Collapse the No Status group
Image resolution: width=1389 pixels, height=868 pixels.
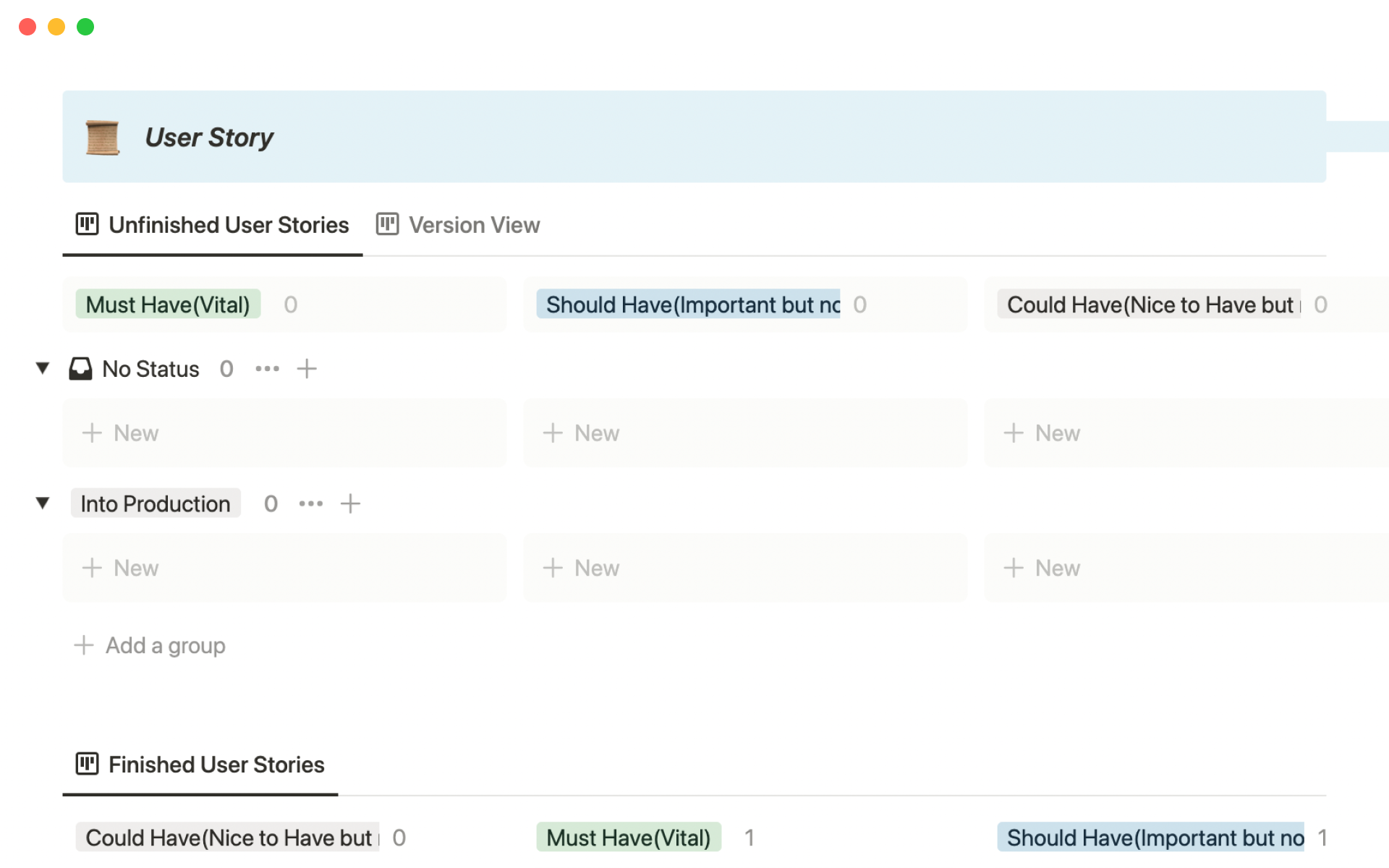point(43,368)
